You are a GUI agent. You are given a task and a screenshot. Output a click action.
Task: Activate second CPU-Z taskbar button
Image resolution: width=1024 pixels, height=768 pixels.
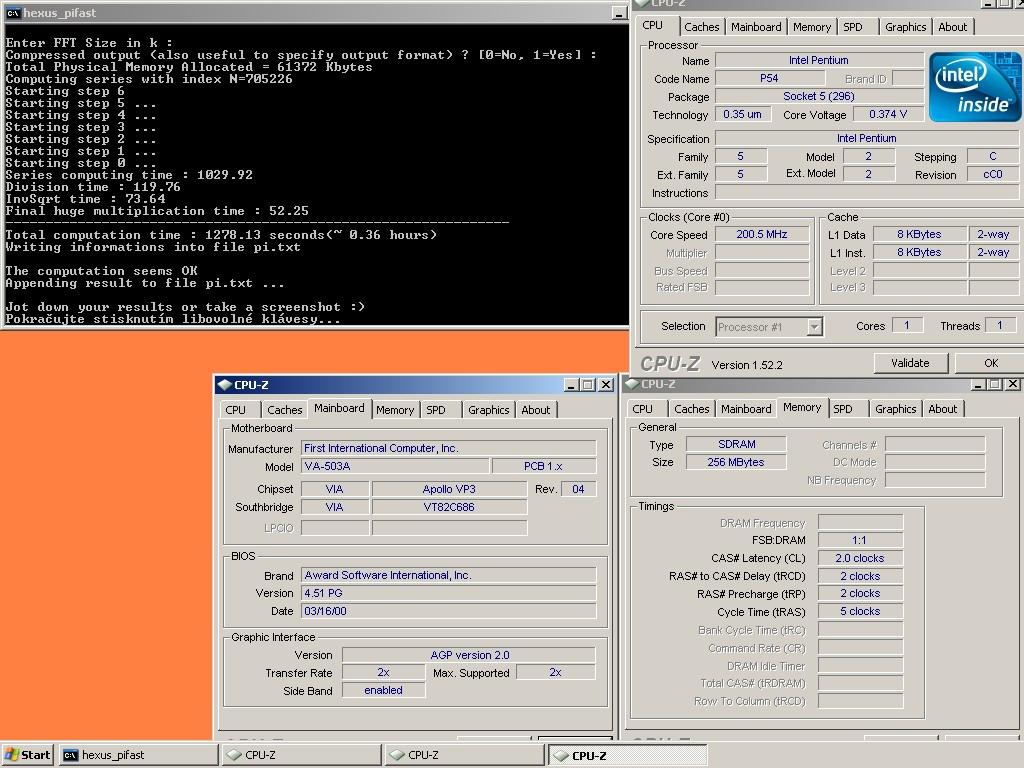click(464, 755)
